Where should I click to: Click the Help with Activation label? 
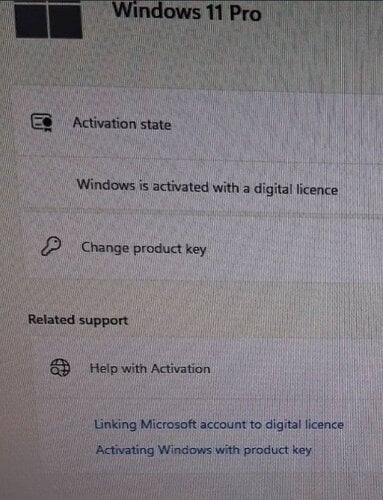click(x=150, y=369)
